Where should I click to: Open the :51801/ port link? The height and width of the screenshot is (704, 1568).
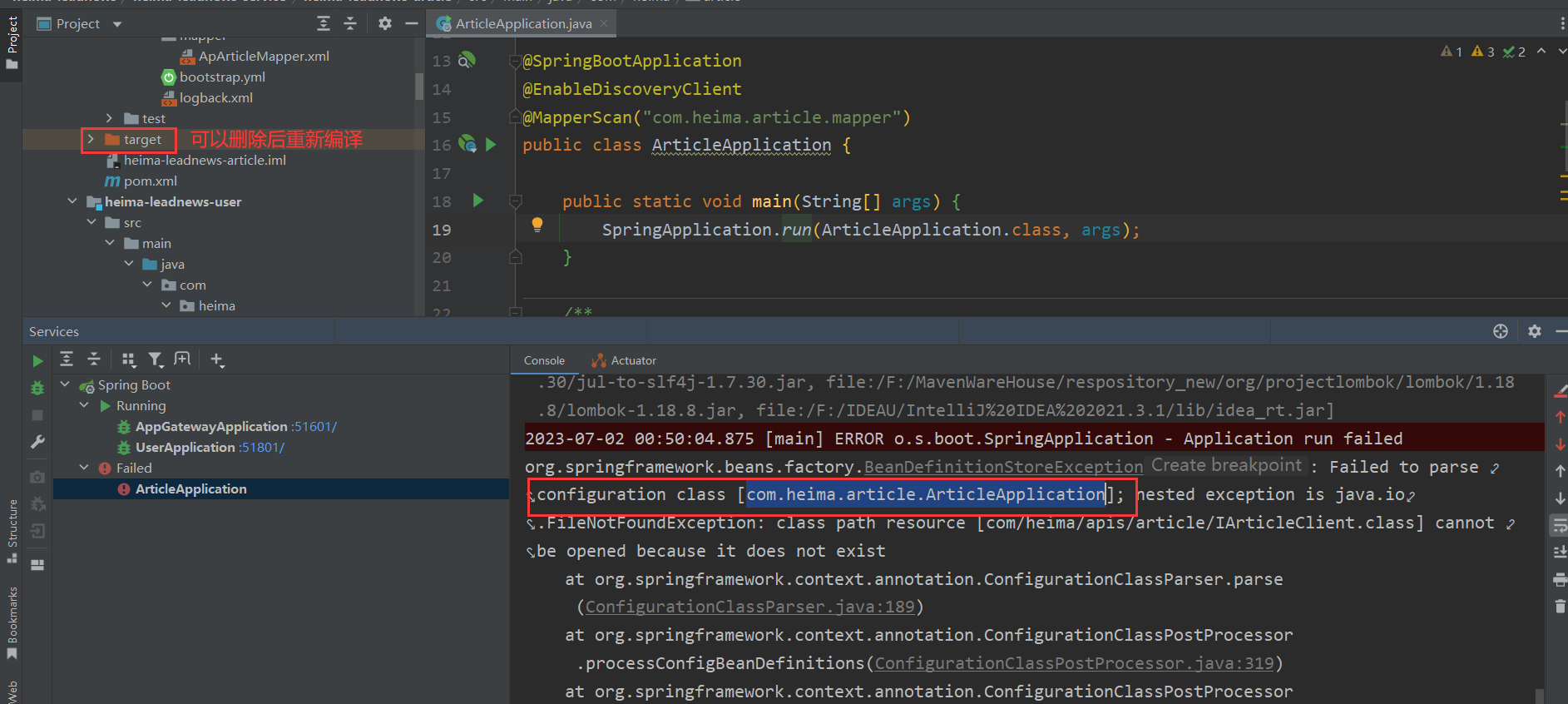click(262, 447)
